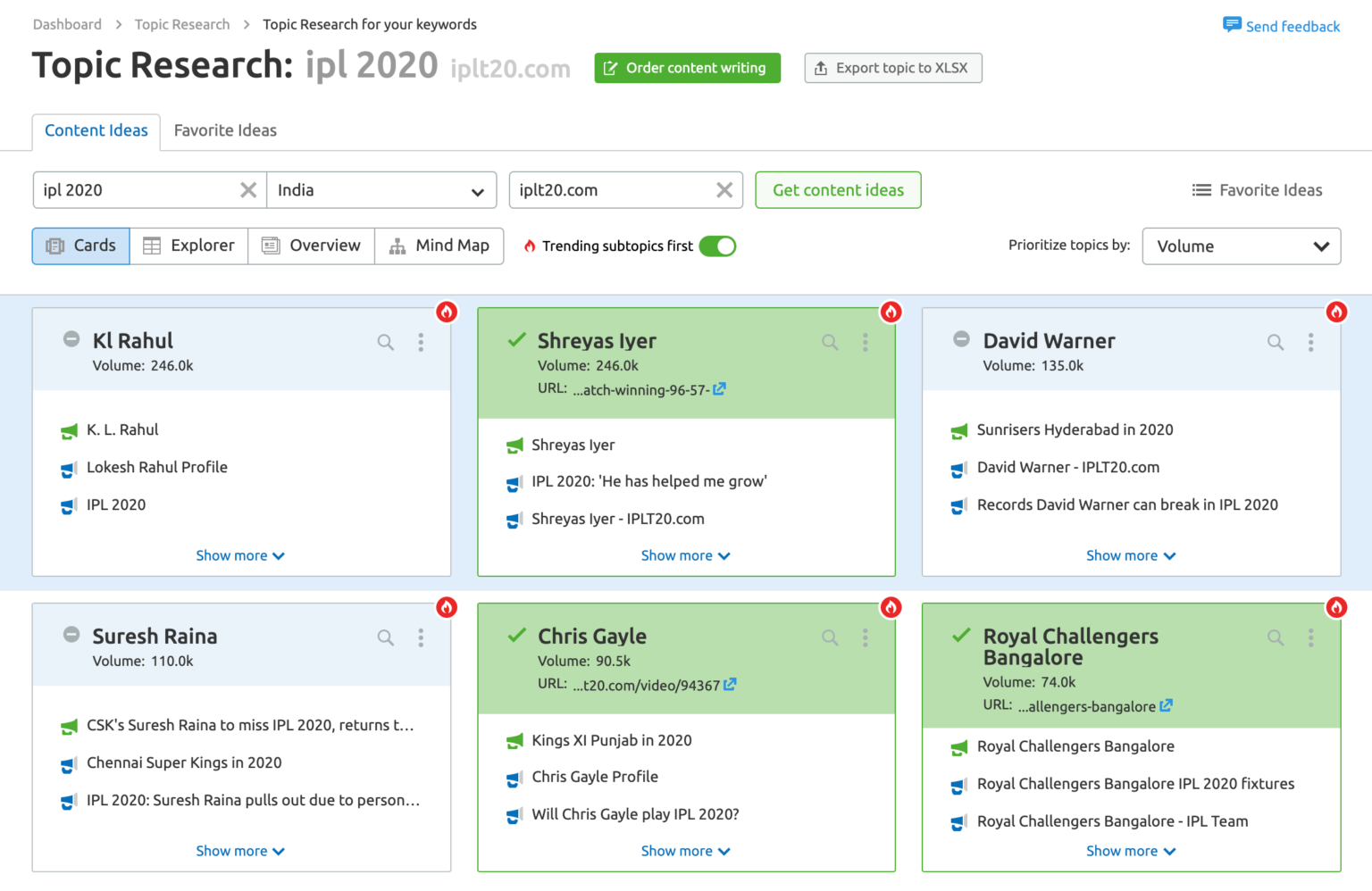Switch to Mind Map view
The width and height of the screenshot is (1372, 891).
439,246
